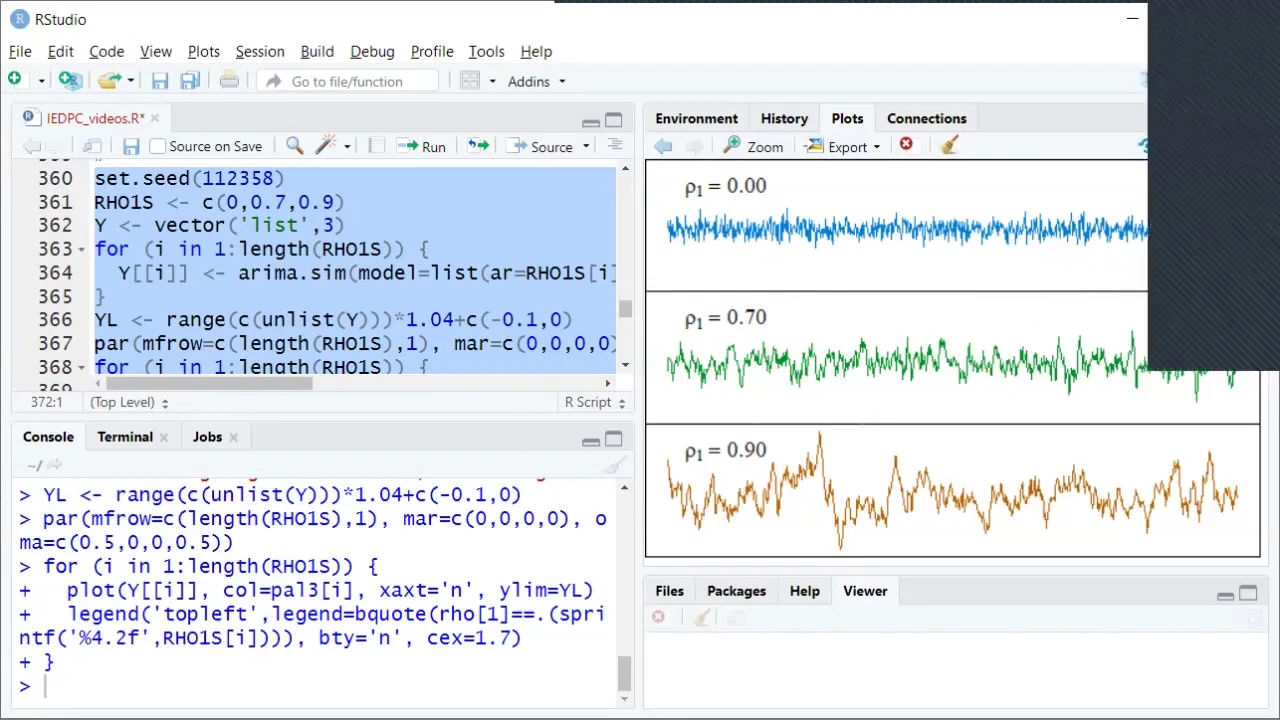Click the workspace panes grid icon
Viewport: 1280px width, 720px height.
pyautogui.click(x=470, y=81)
